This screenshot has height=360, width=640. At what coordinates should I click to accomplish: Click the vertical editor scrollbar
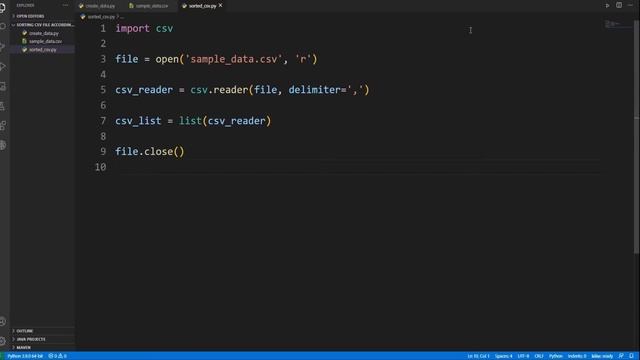tap(637, 137)
